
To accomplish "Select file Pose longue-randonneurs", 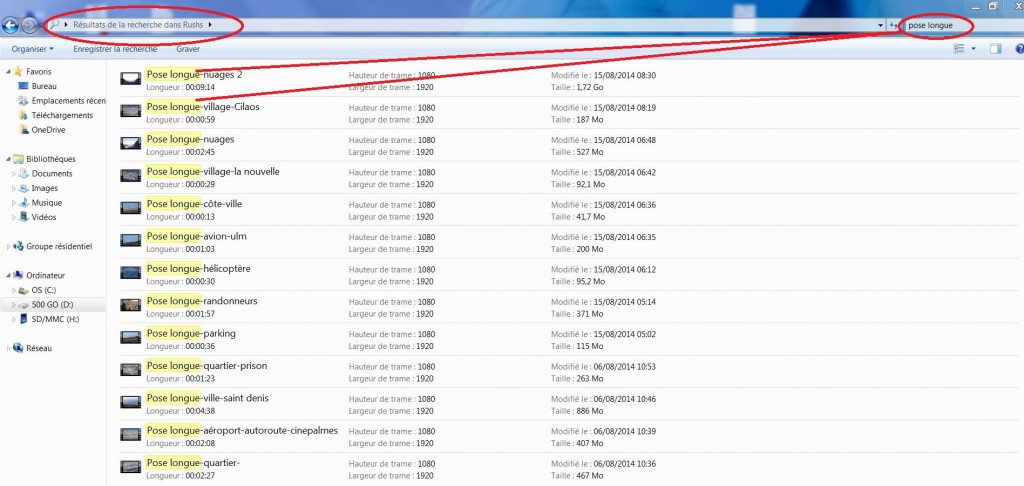I will pos(202,300).
